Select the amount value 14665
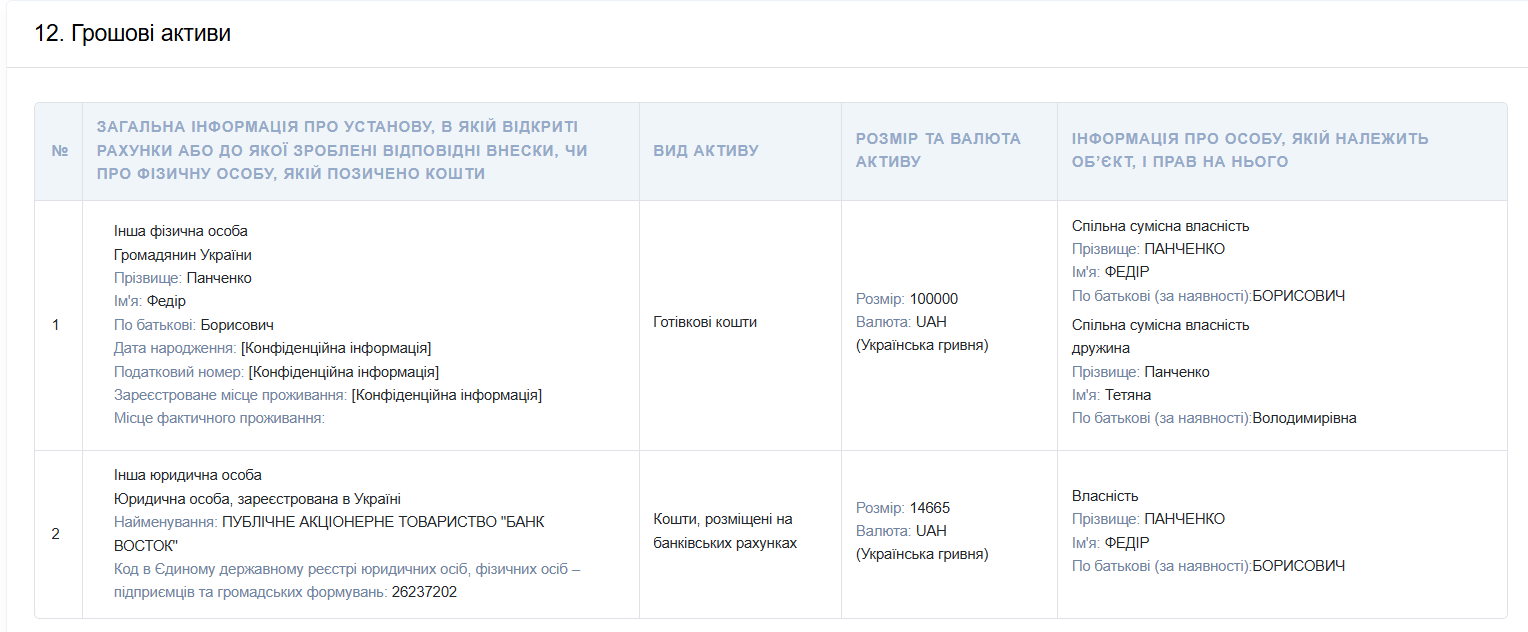 (x=930, y=508)
